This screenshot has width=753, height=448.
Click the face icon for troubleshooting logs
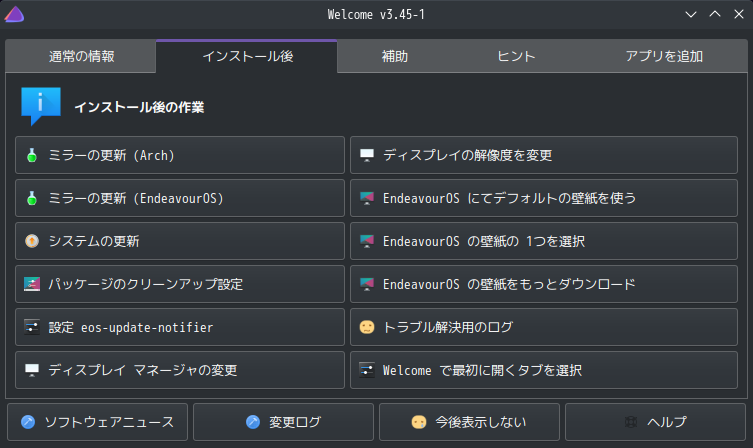coord(367,327)
